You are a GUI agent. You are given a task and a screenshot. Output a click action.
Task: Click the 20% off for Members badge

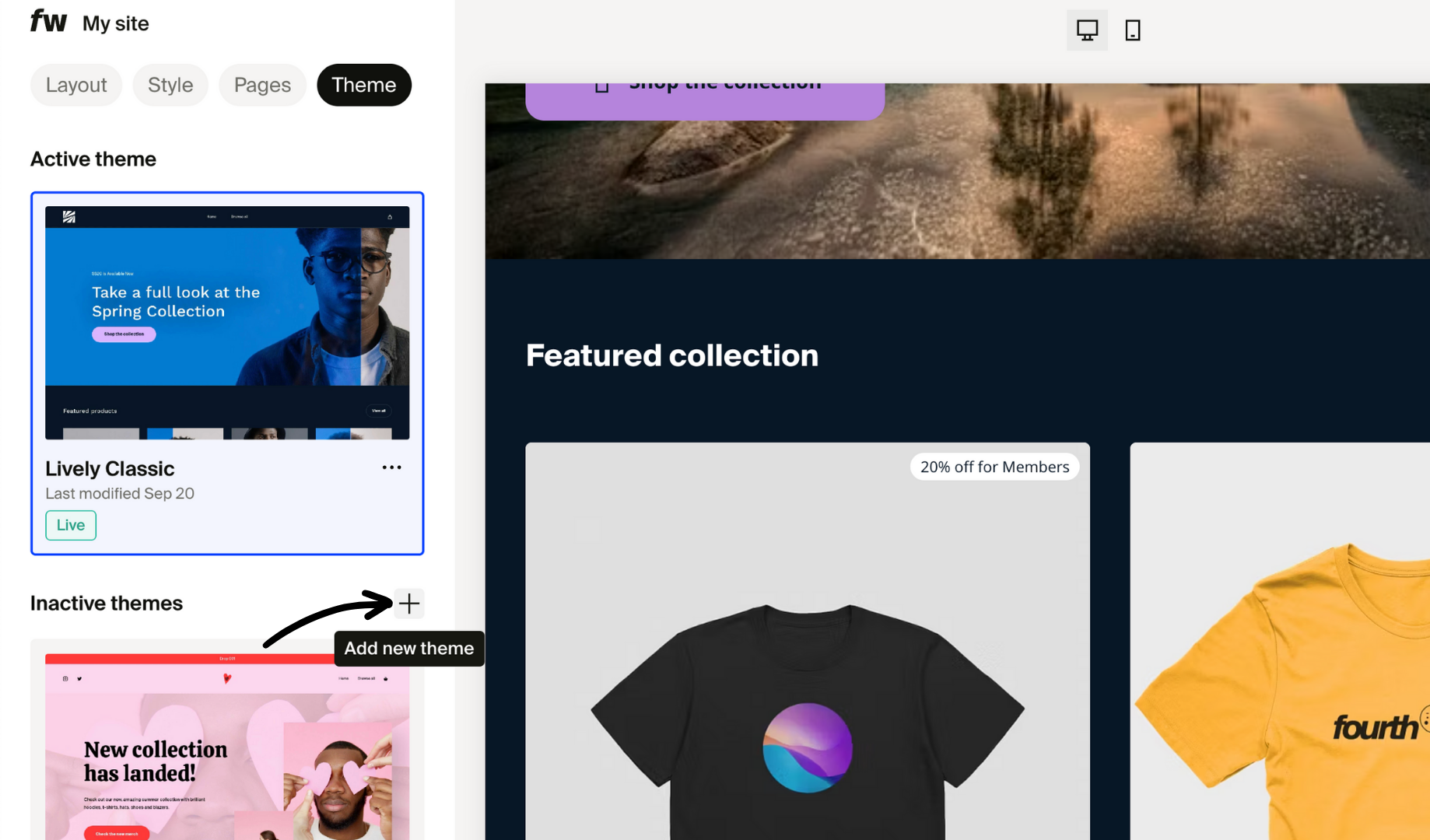coord(994,467)
